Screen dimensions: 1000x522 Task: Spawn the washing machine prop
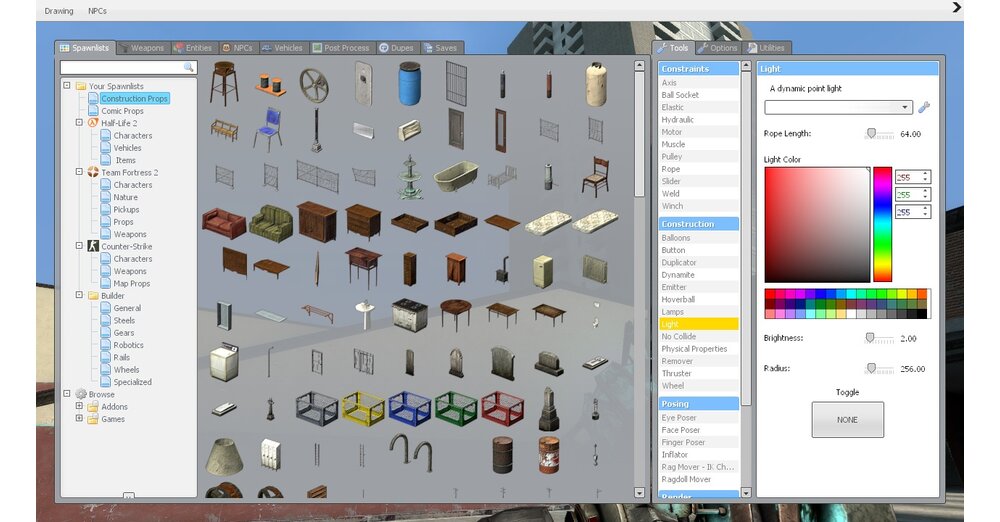(x=223, y=362)
